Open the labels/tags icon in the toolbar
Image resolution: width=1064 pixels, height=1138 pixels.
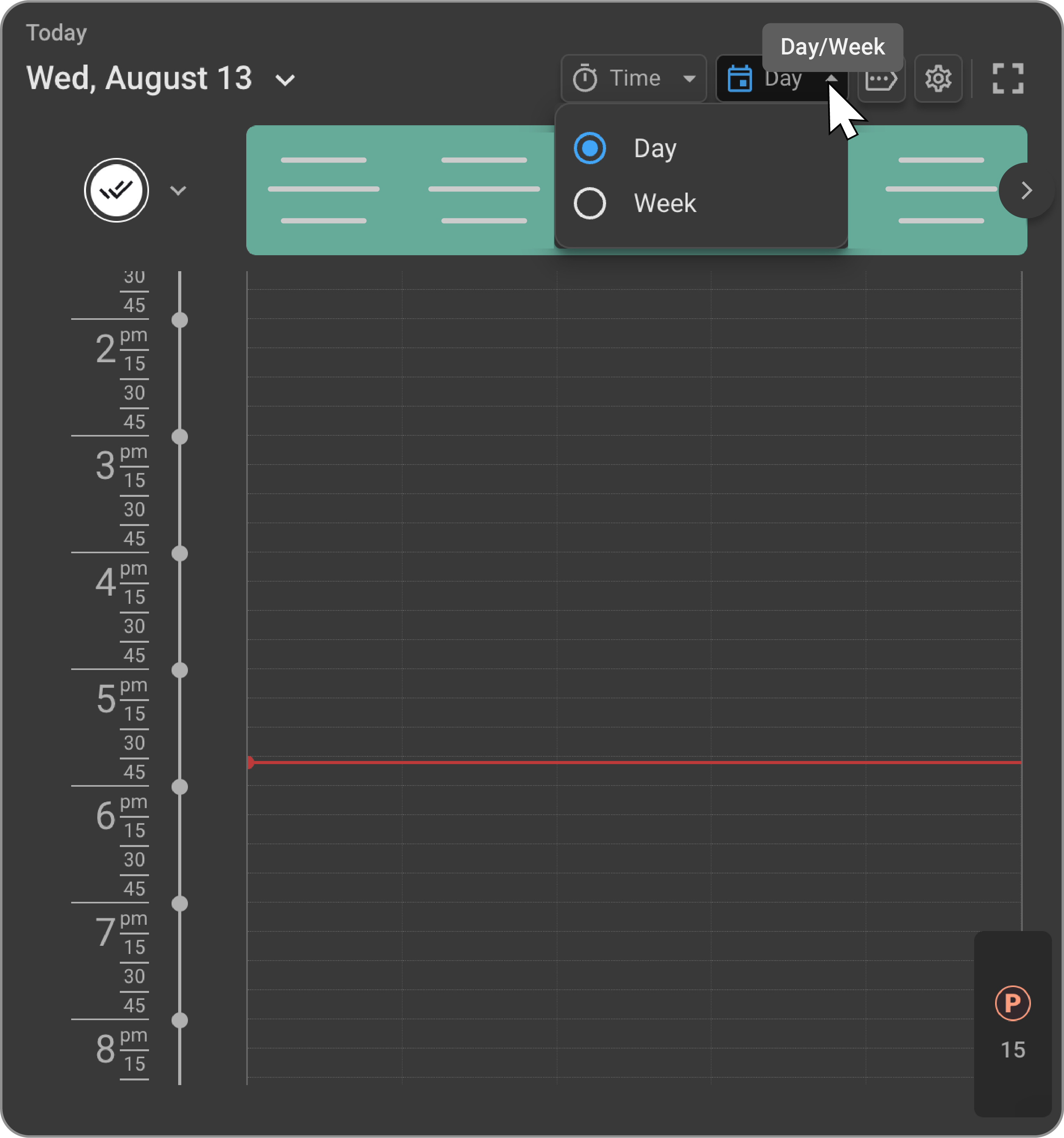(x=881, y=79)
